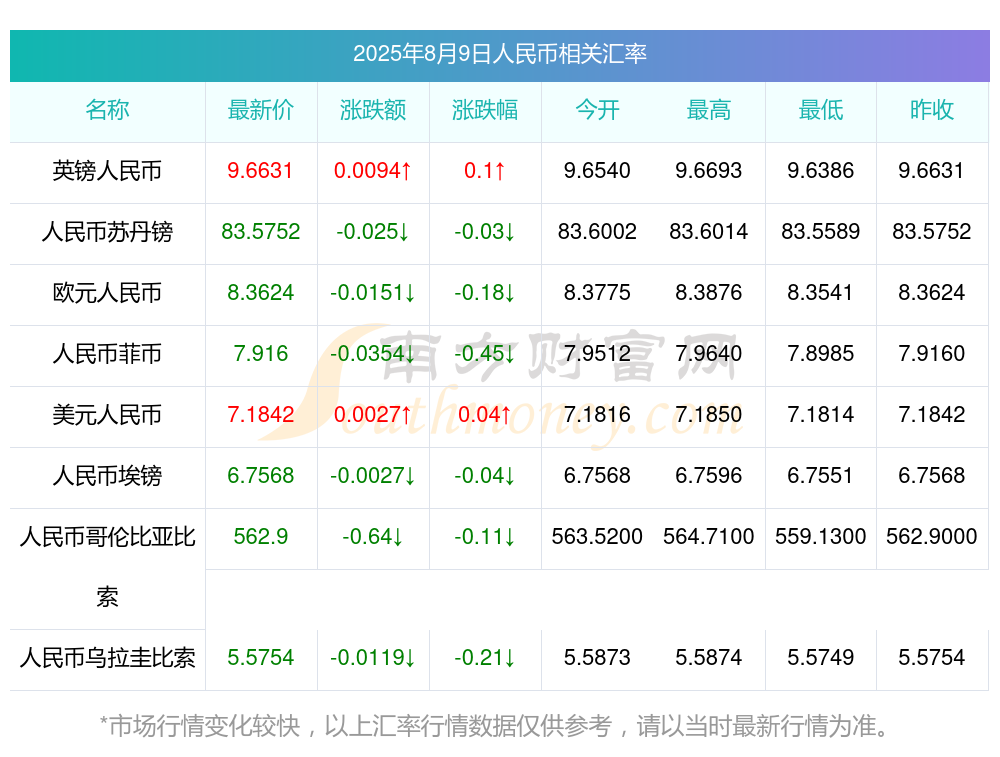The image size is (1000, 757).
Task: Click change percent -0.21↓
Action: point(485,658)
